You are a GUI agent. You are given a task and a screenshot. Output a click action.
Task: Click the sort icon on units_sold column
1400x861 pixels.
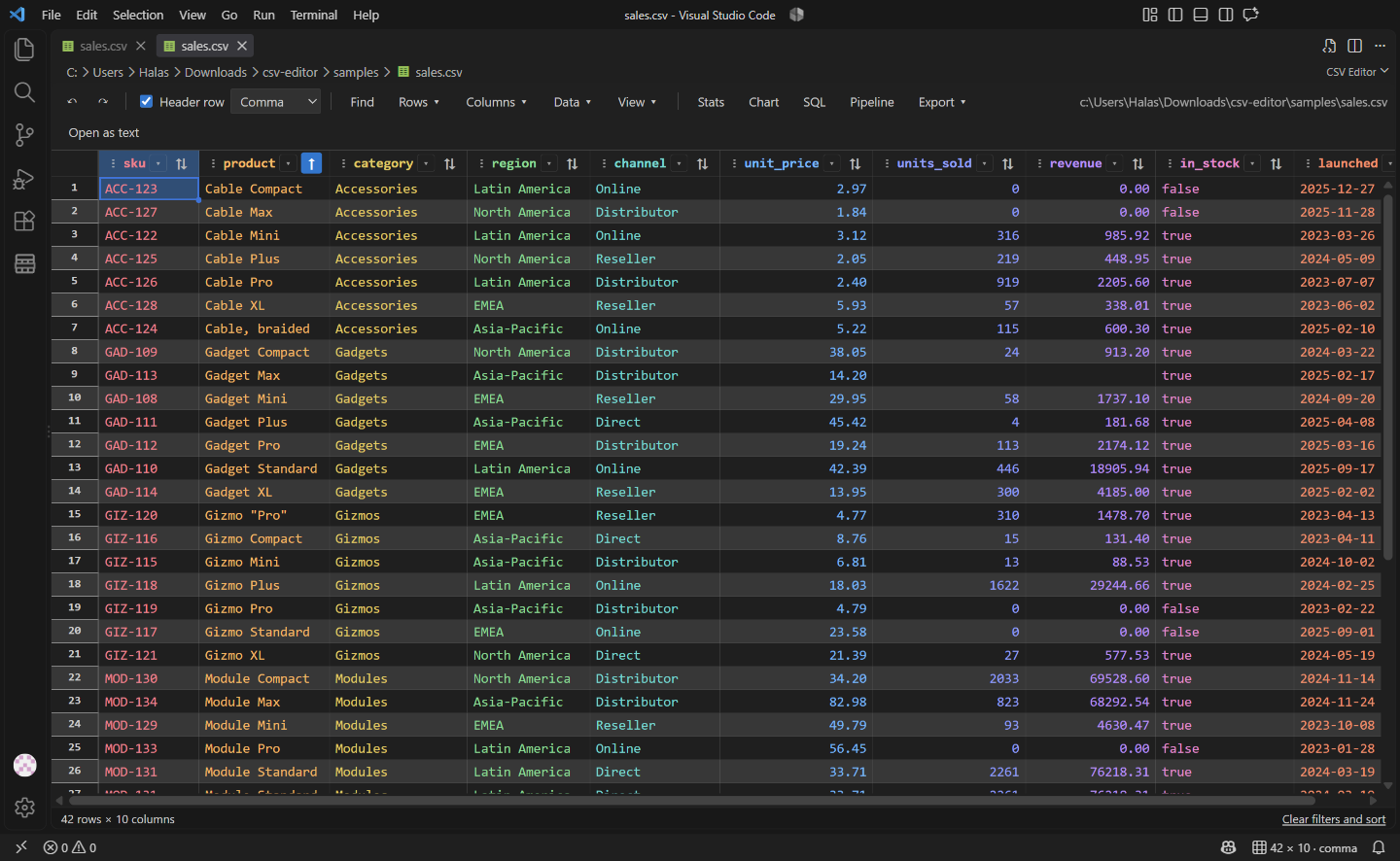(x=1007, y=163)
